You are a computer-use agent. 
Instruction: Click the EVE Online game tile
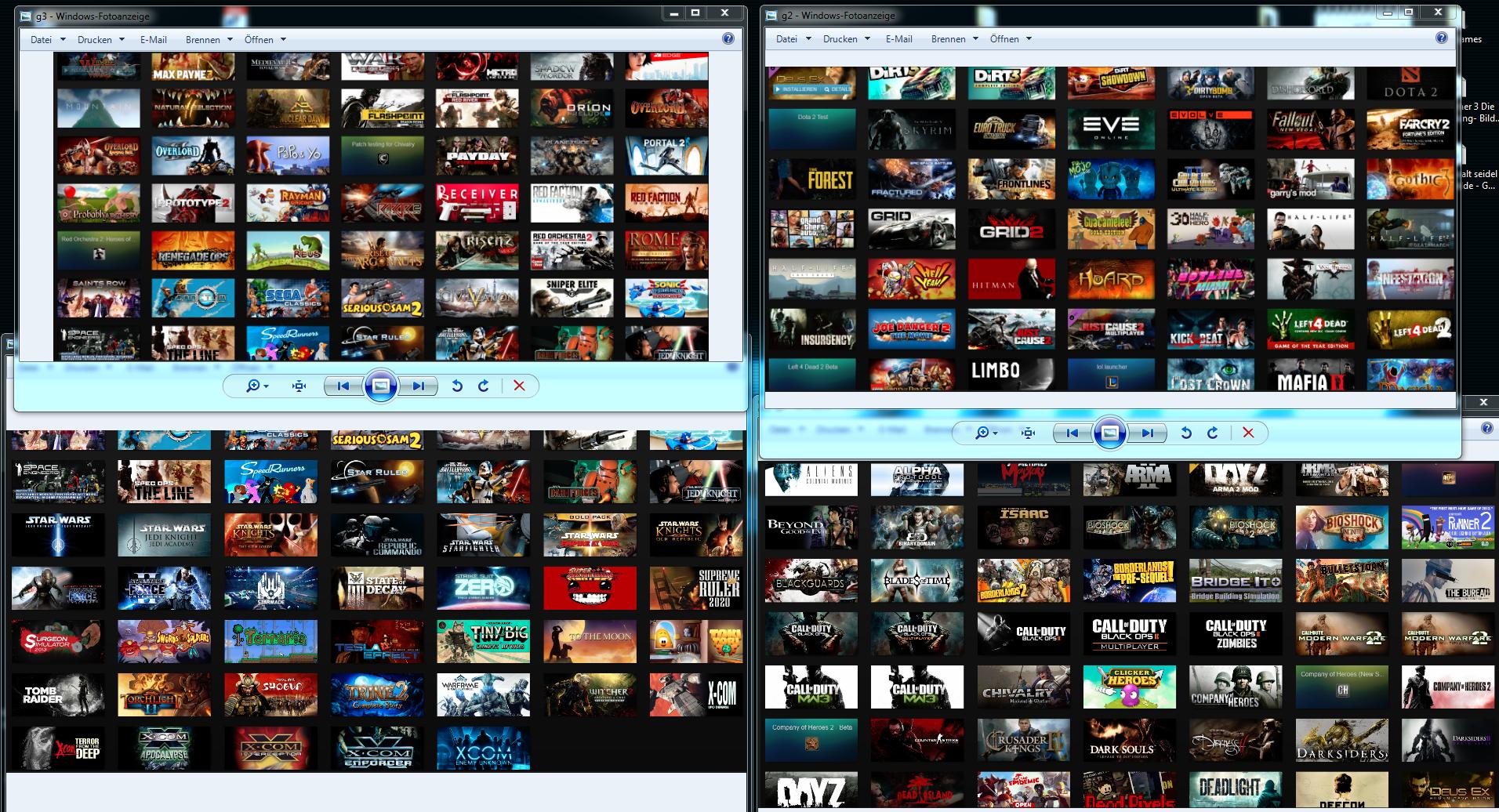coord(1111,129)
